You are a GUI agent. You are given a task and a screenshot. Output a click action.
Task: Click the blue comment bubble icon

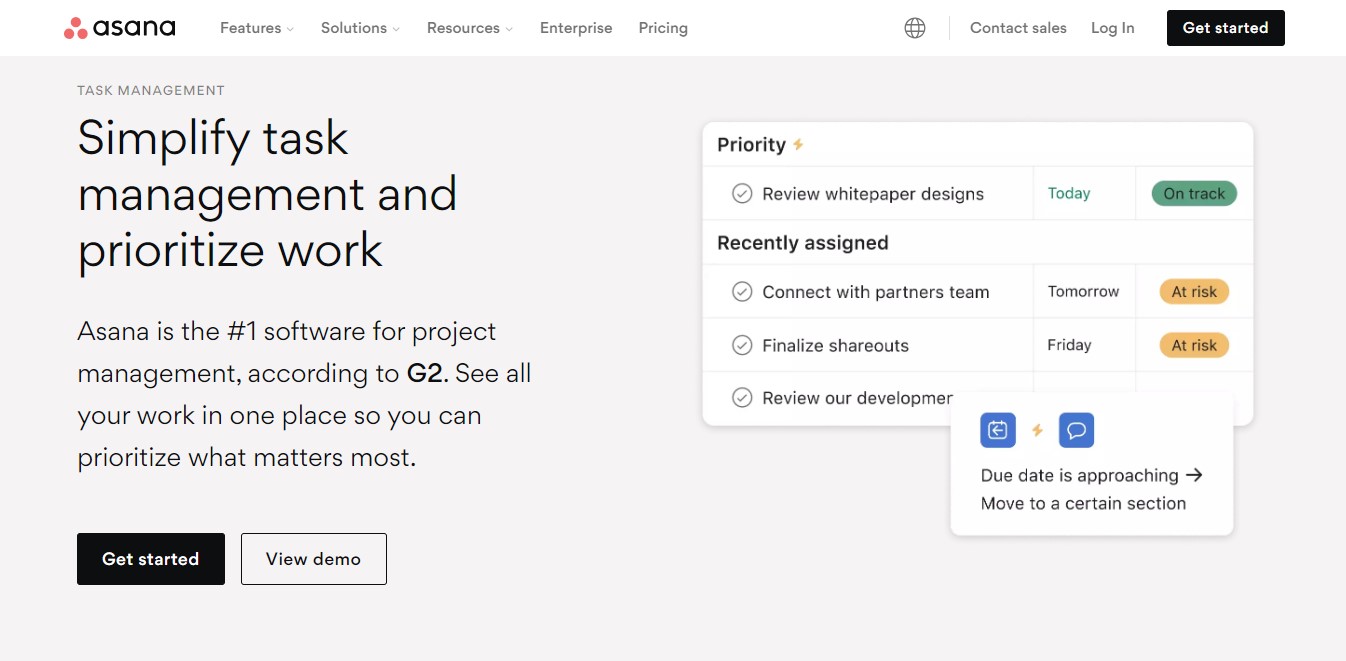(1076, 430)
